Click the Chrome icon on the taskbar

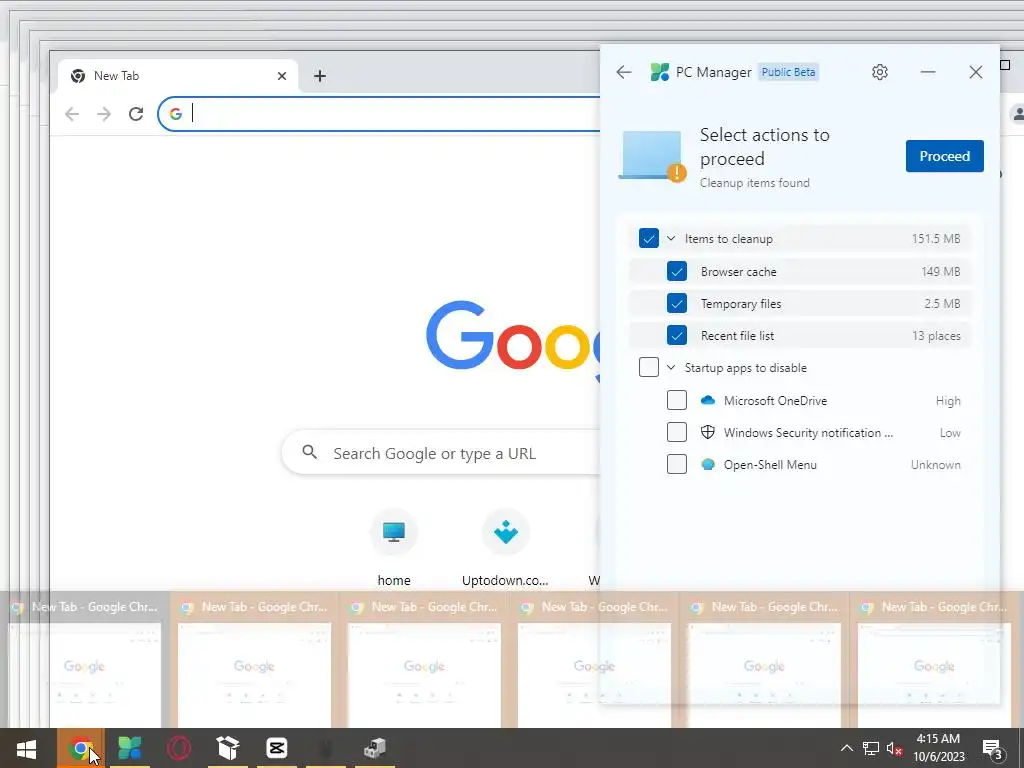coord(80,748)
